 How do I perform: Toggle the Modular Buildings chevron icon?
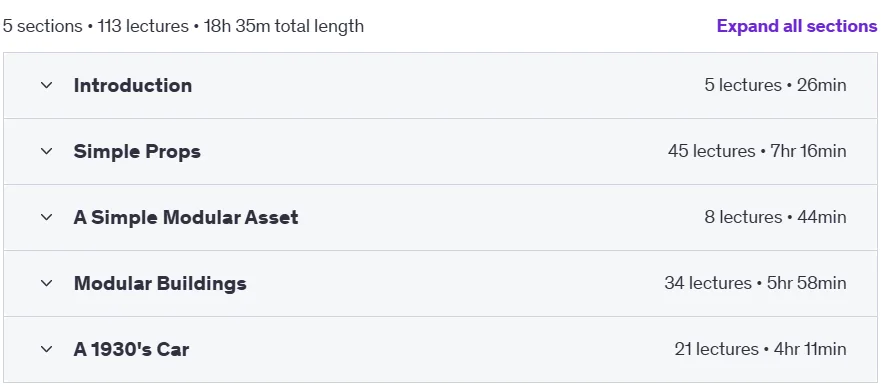tap(47, 283)
